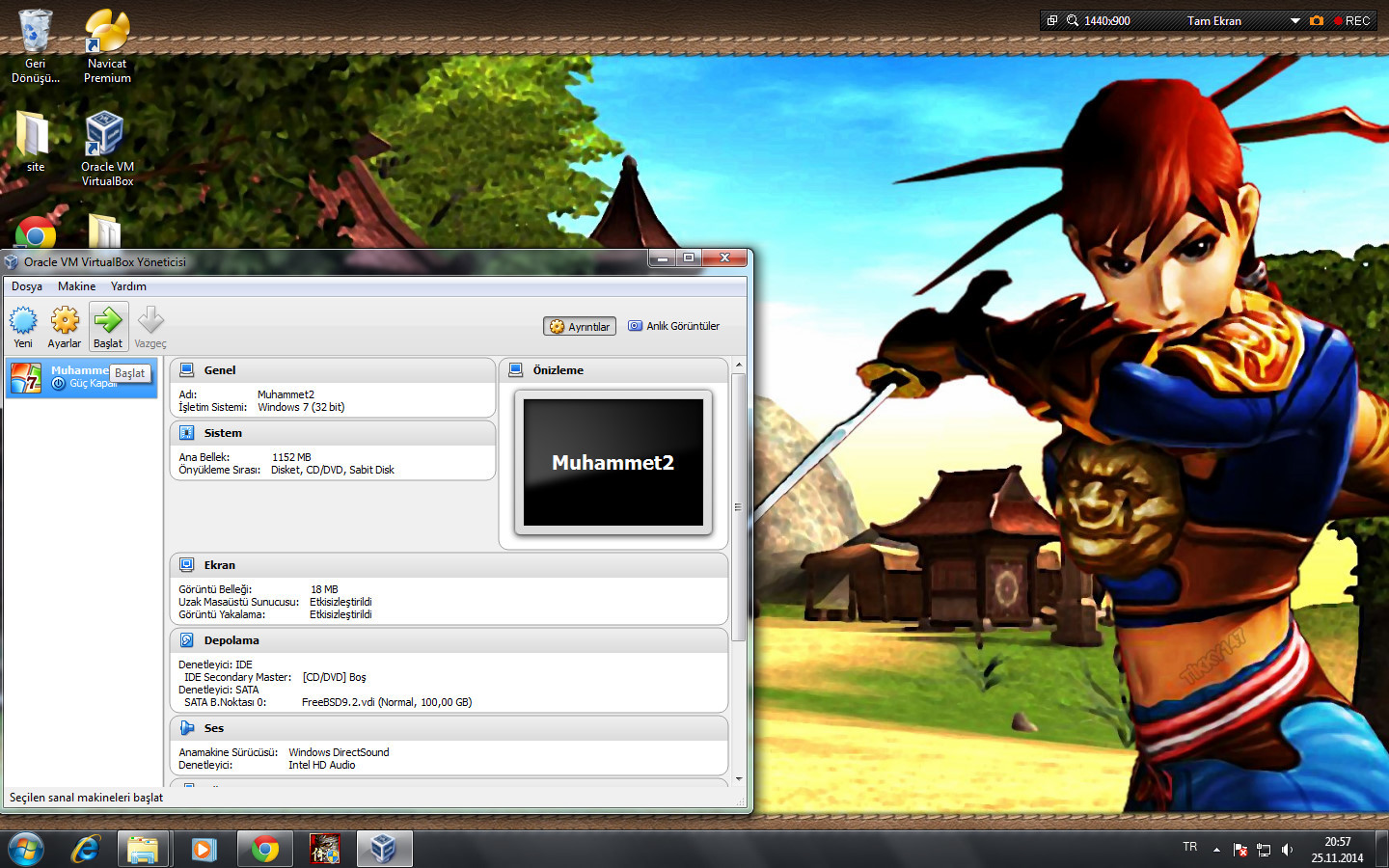Open the Dosya menu

[27, 286]
